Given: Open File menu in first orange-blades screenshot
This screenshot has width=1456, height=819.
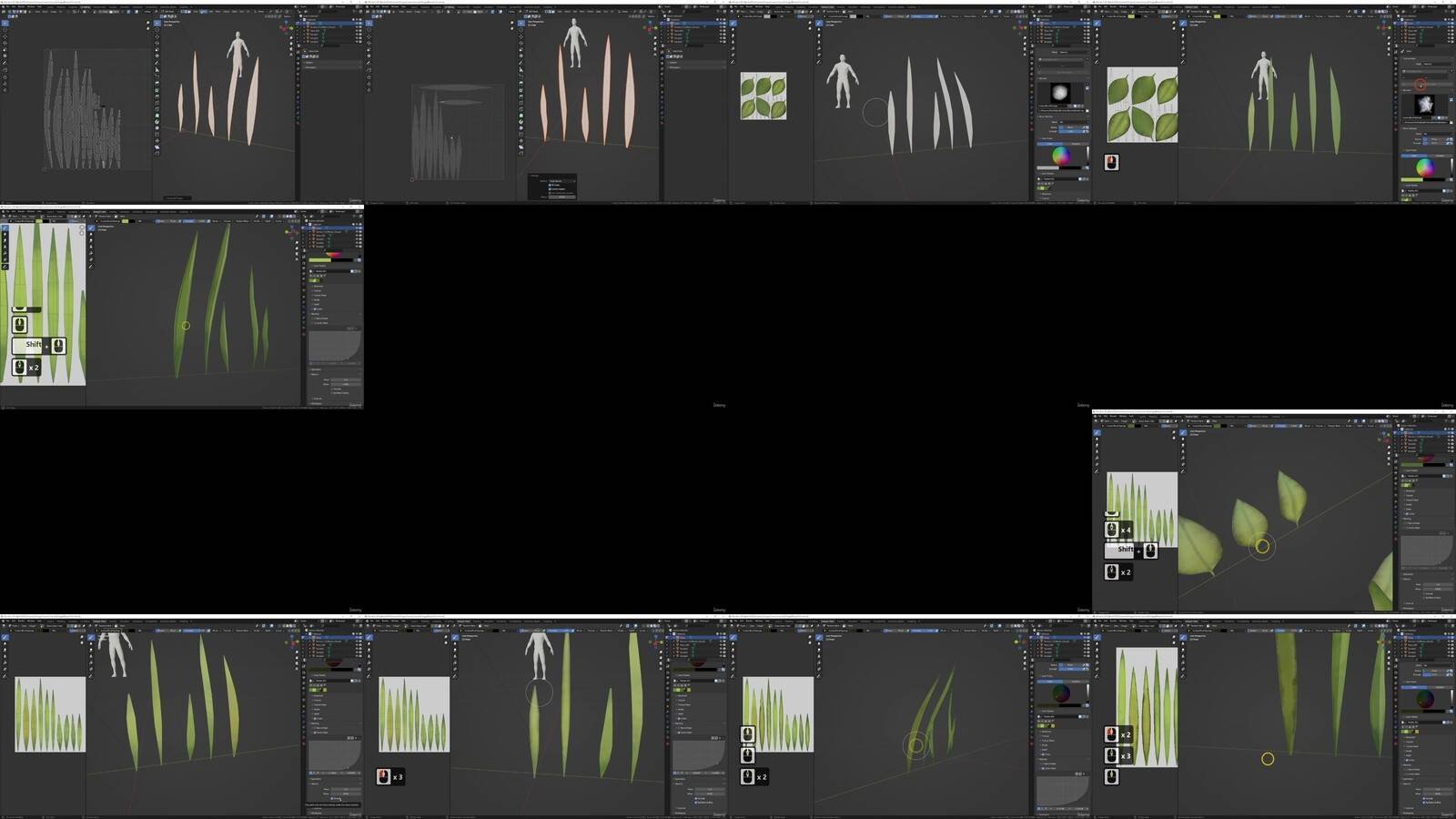Looking at the screenshot, I should click(x=6, y=7).
